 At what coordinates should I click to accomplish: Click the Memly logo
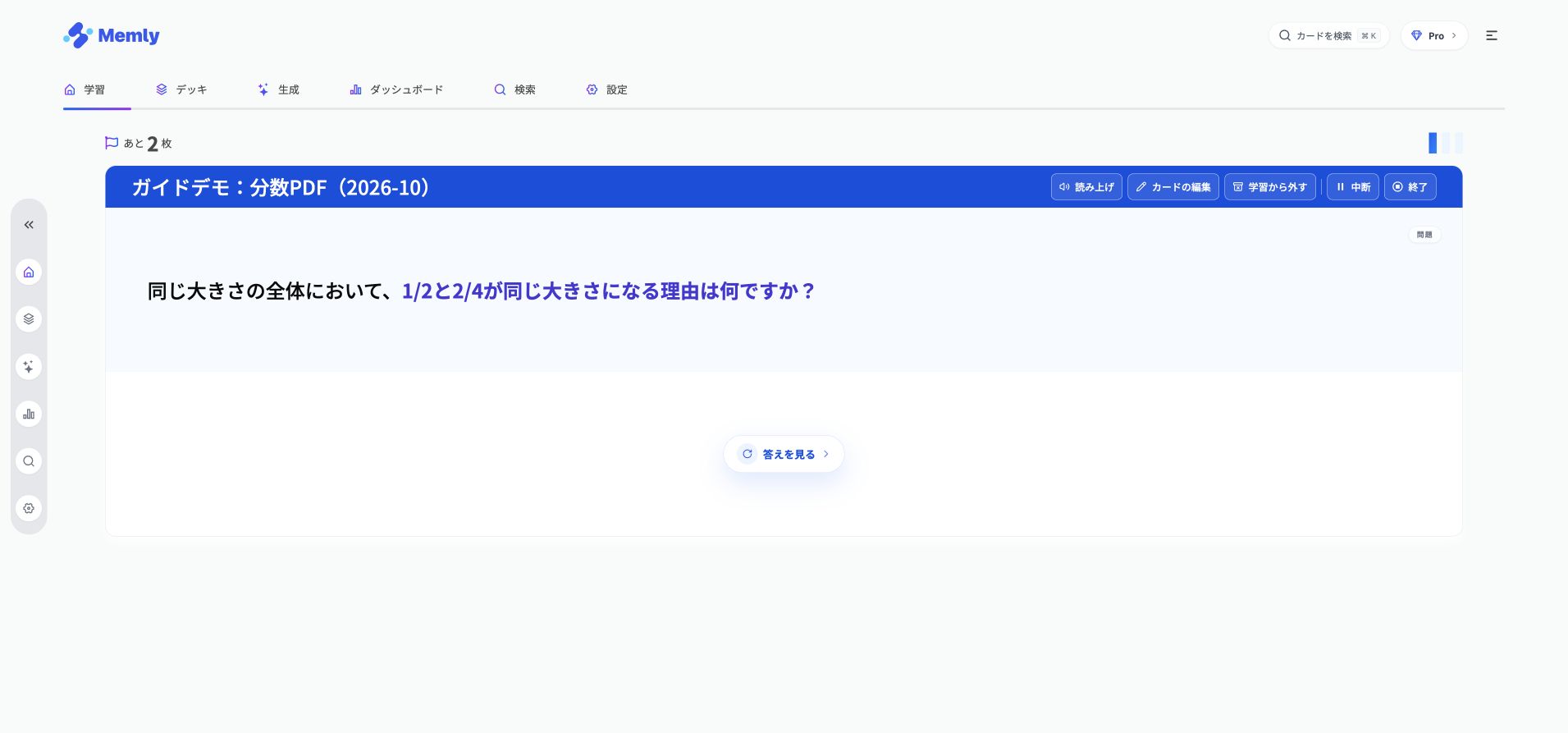(x=112, y=35)
